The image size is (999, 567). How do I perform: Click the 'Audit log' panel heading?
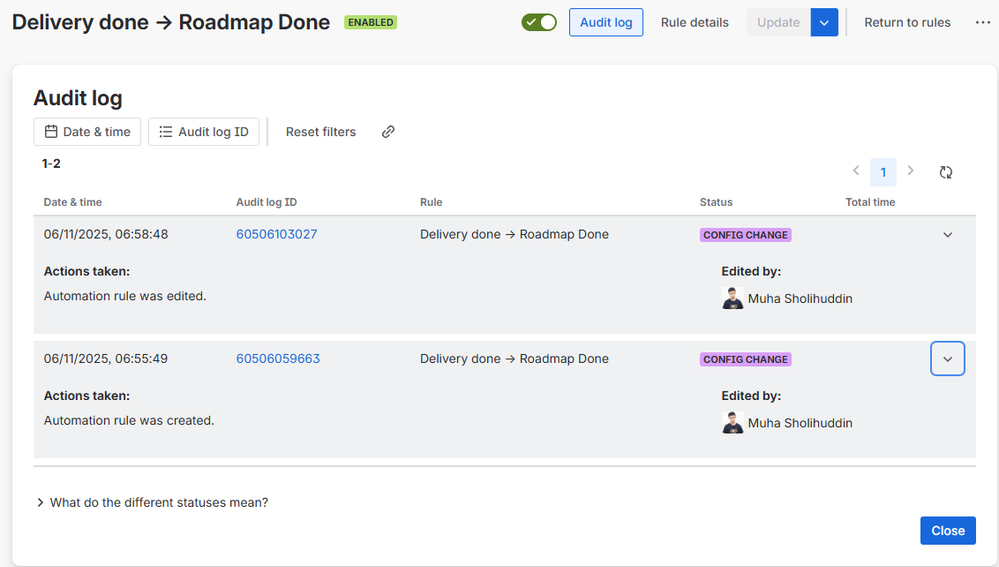(x=78, y=98)
